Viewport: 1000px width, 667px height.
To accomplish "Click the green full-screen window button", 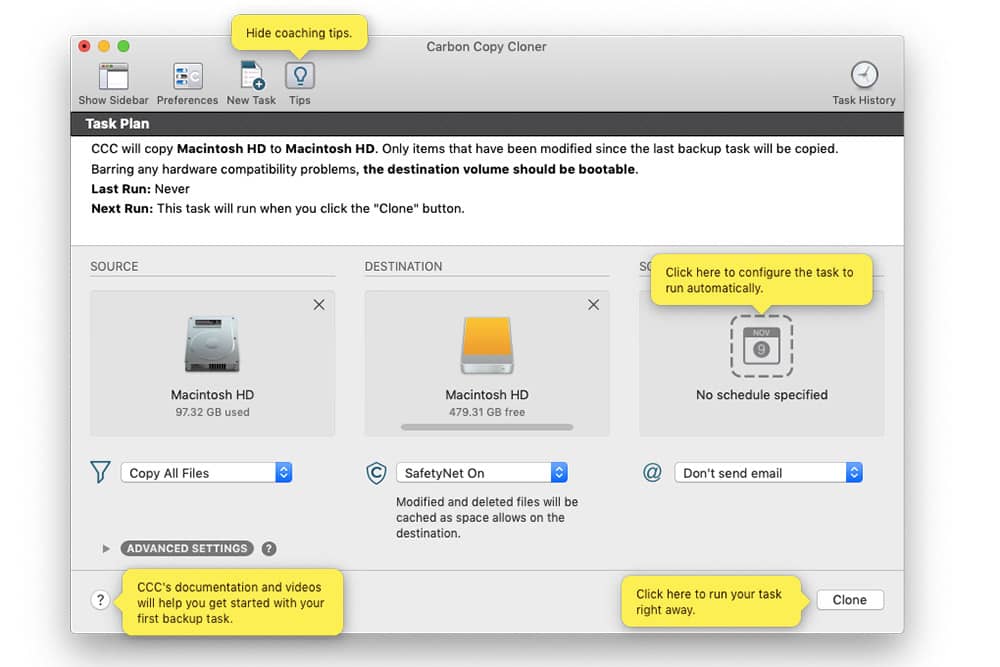I will [x=124, y=46].
